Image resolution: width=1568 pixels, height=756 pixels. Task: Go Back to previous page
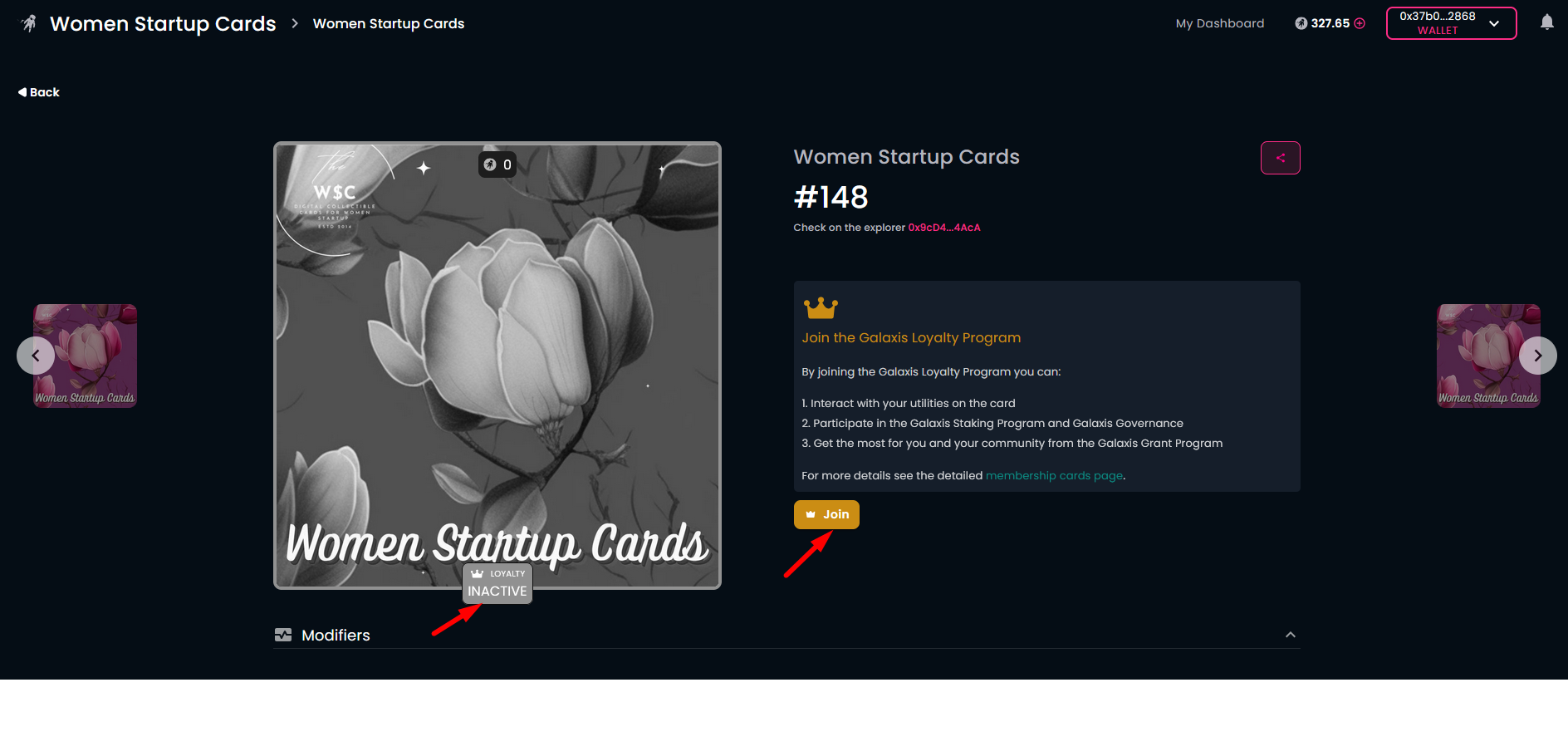[38, 92]
